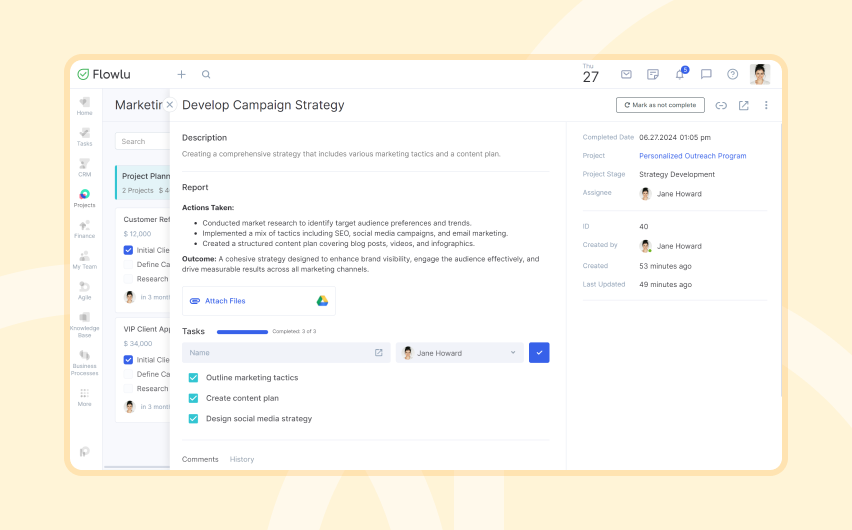Uncheck Outline marketing tactics subtask
Image resolution: width=852 pixels, height=530 pixels.
point(193,377)
